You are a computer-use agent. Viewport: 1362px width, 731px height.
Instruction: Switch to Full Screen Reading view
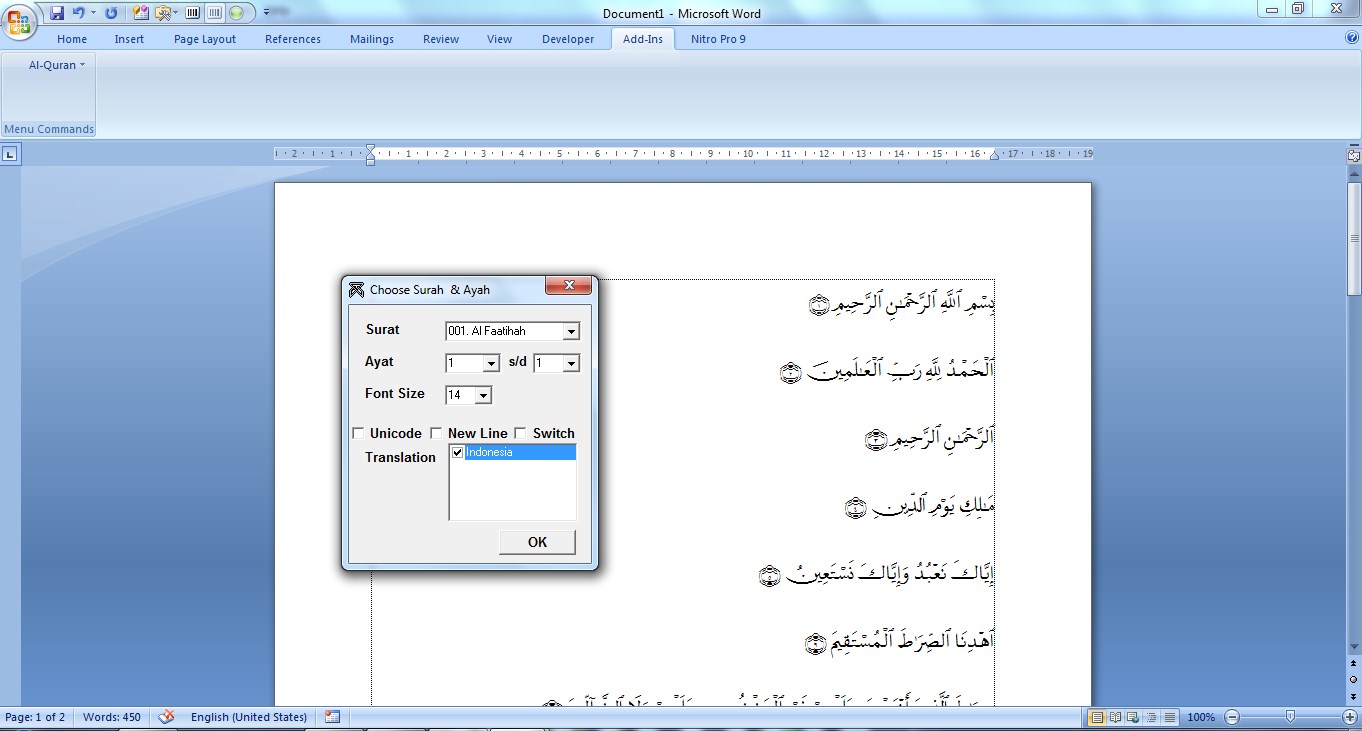click(x=1115, y=717)
